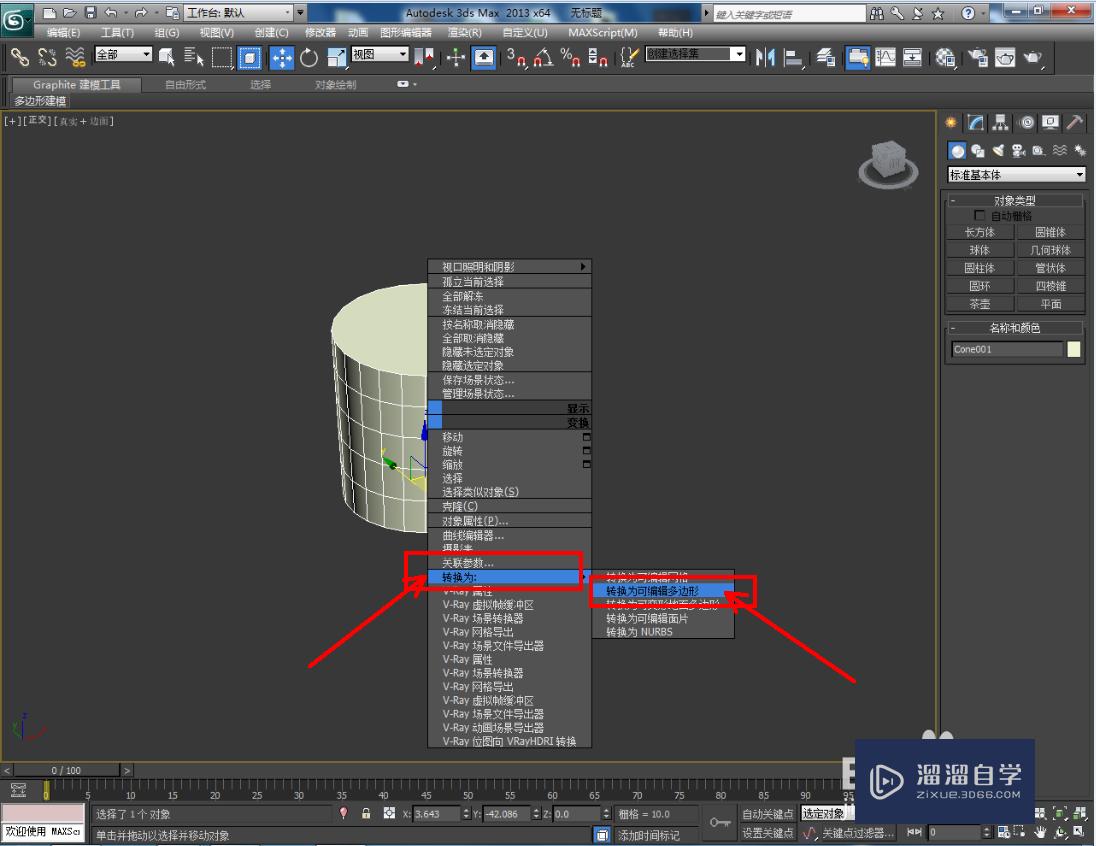
Task: Activate the Select Object tool
Action: [166, 57]
